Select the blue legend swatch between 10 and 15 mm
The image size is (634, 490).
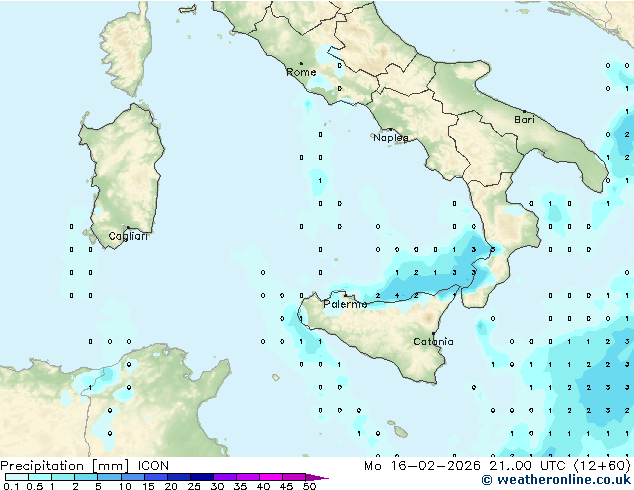click(x=132, y=477)
